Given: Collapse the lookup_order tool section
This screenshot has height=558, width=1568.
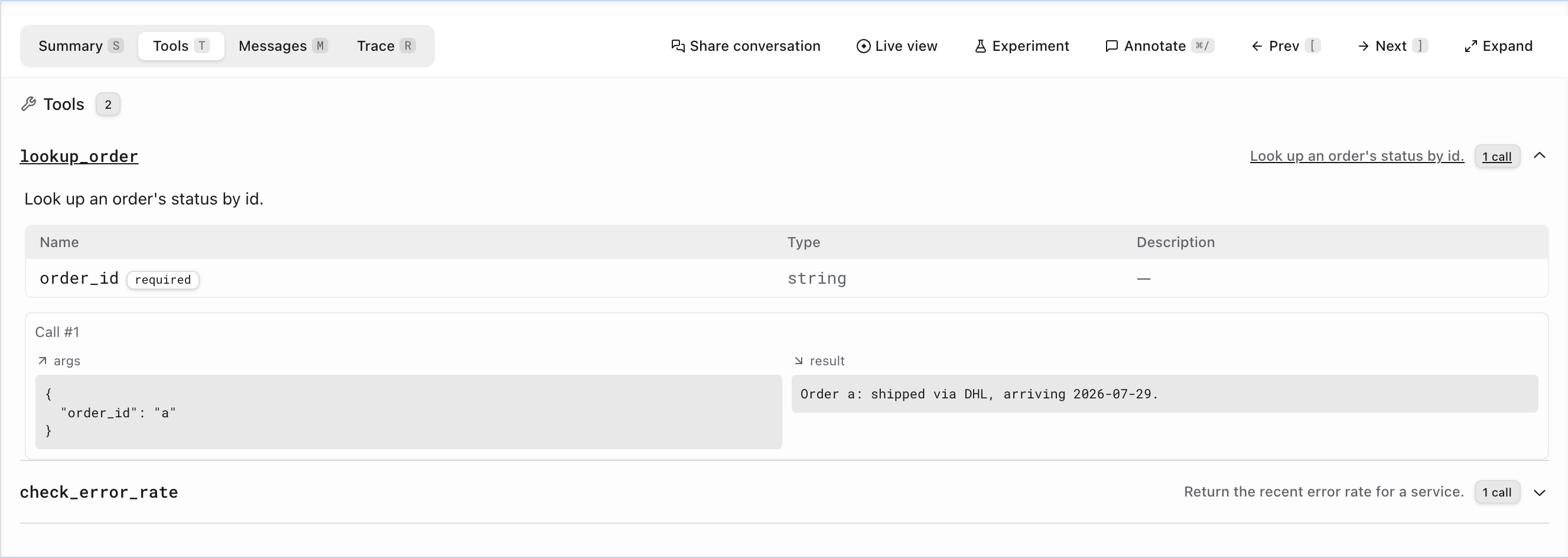Looking at the screenshot, I should pos(1540,156).
